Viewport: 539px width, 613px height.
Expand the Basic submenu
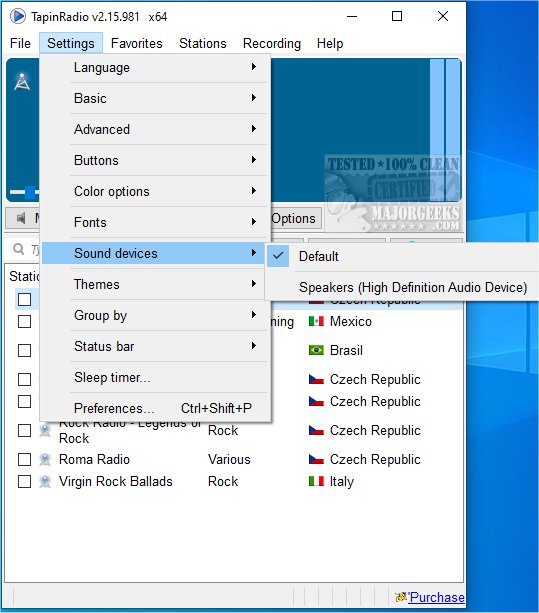tap(155, 98)
